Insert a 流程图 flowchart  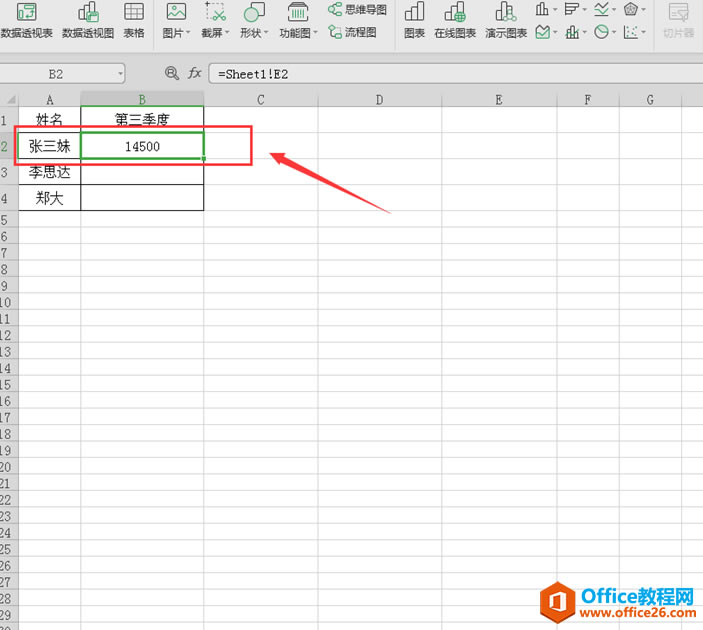[352, 32]
